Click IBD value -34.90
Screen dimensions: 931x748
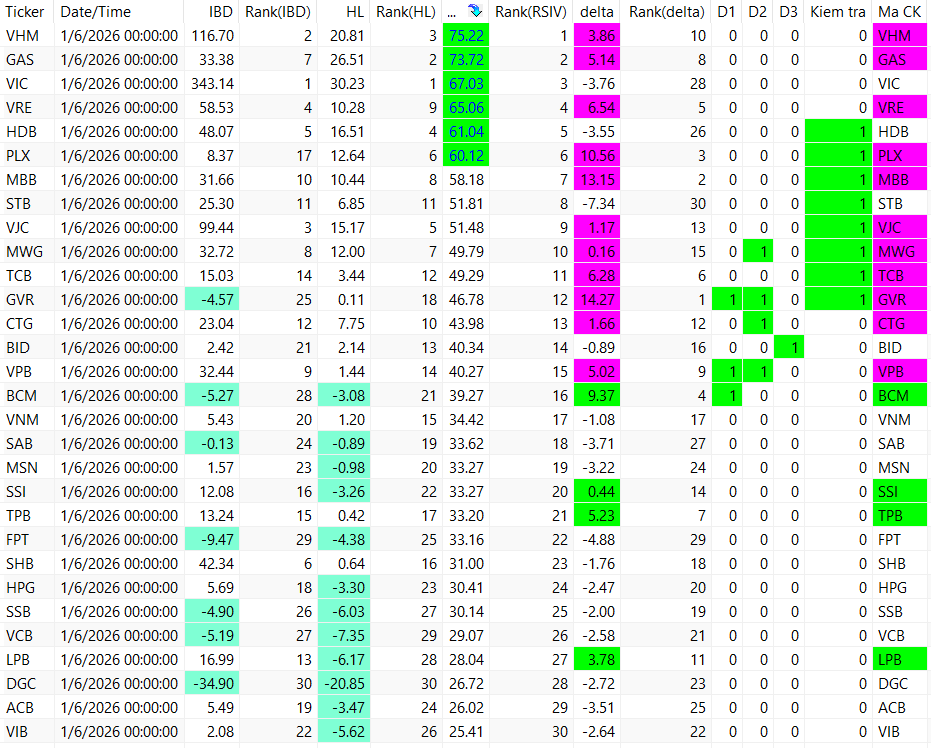[212, 684]
